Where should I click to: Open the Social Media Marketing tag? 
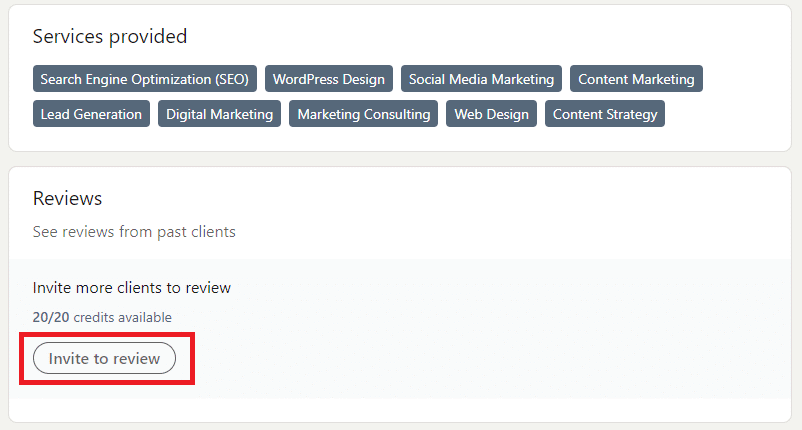point(481,79)
